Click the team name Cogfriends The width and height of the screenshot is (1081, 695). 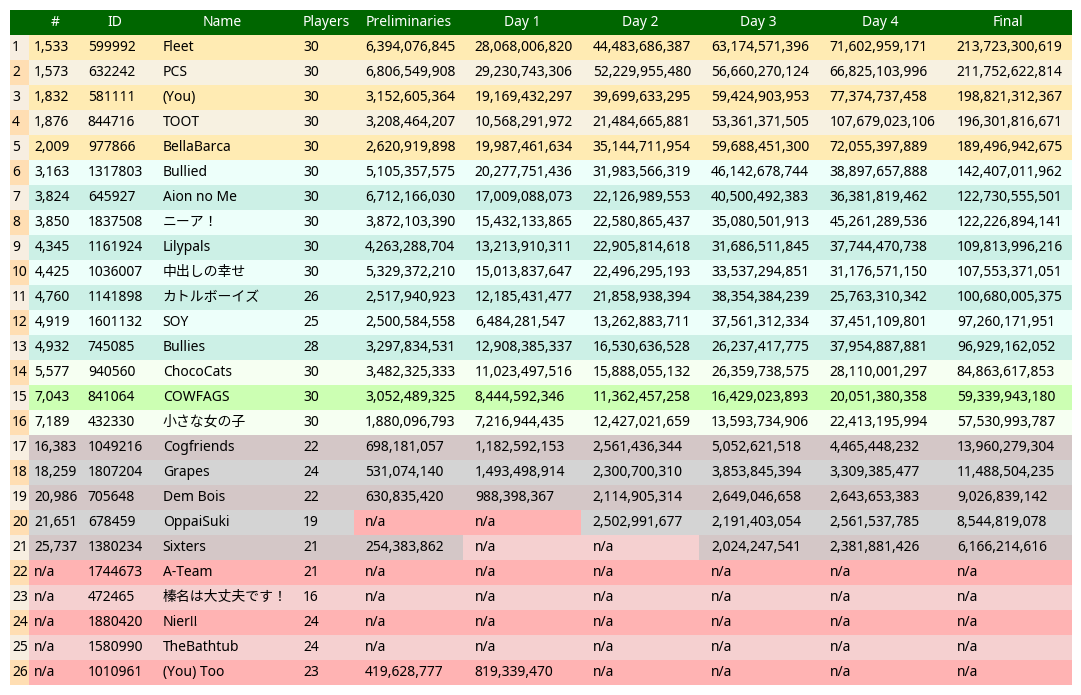[x=199, y=446]
